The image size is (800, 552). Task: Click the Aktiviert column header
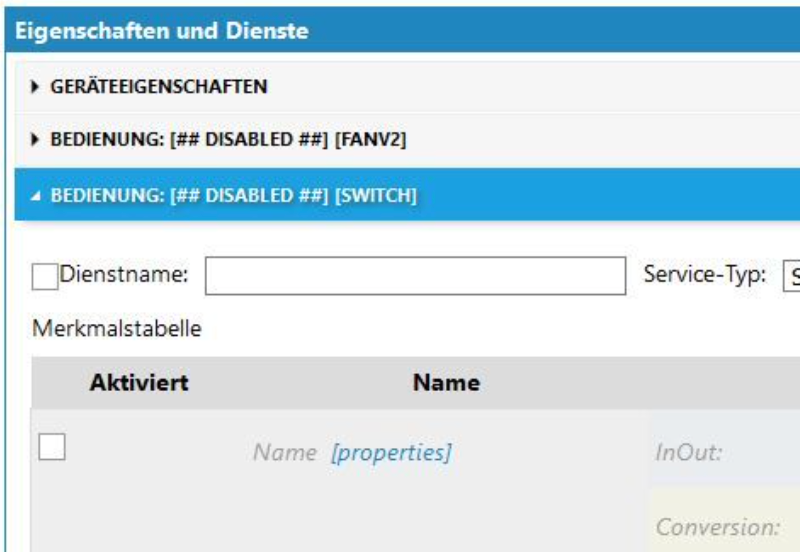click(139, 383)
